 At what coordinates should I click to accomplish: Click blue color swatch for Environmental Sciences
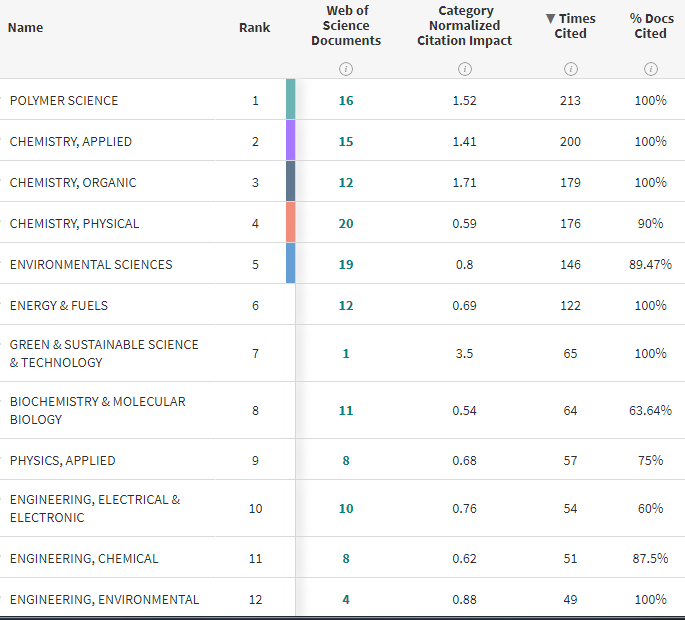click(290, 264)
